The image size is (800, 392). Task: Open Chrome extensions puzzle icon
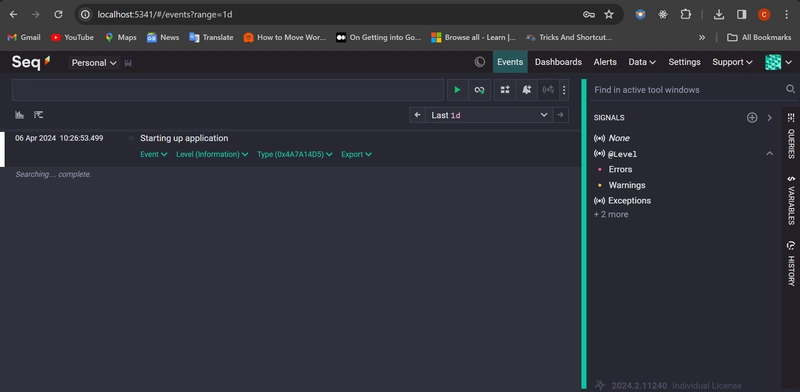(686, 14)
